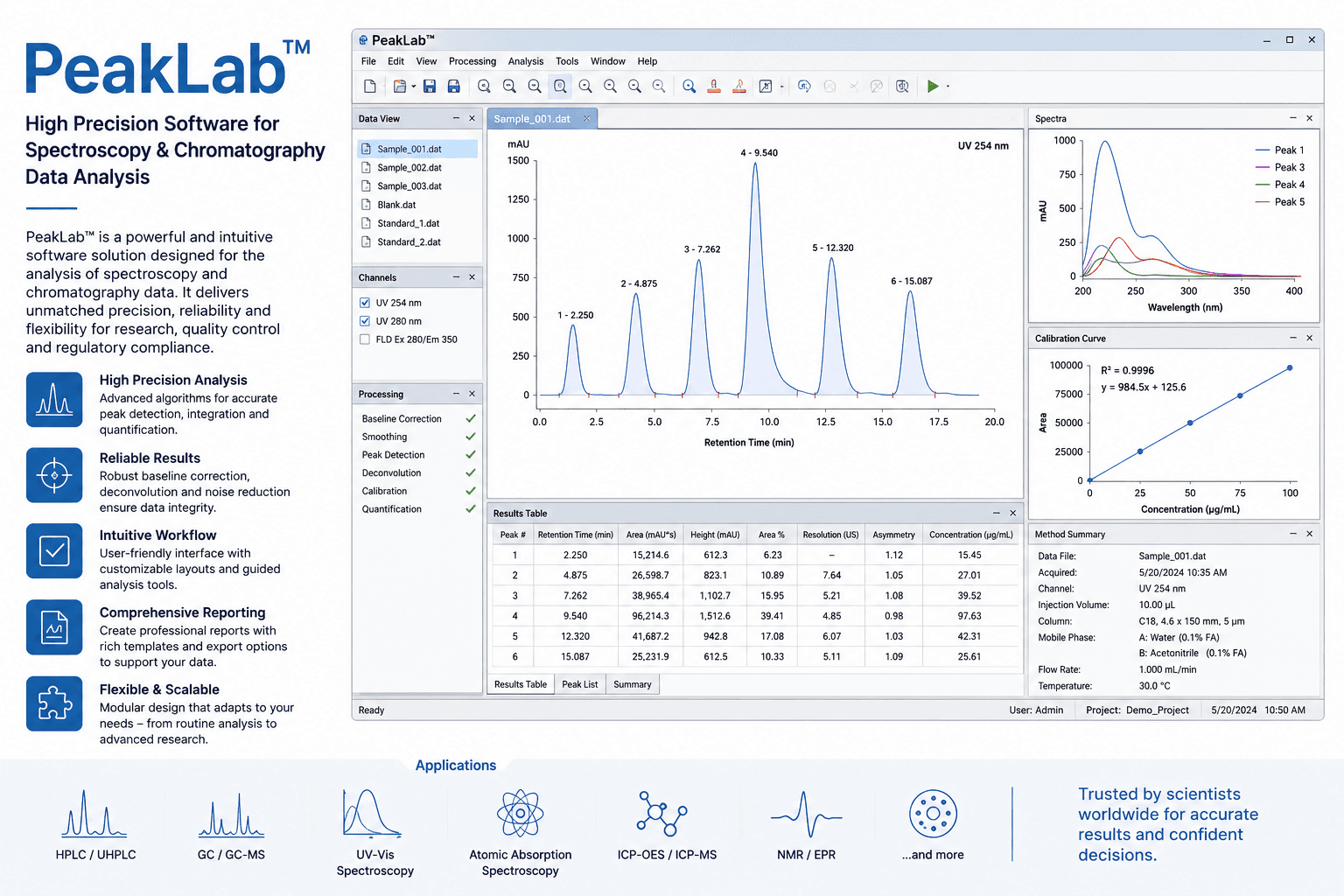This screenshot has height=896, width=1344.
Task: Start processing with the green Run arrow
Action: coord(933,86)
